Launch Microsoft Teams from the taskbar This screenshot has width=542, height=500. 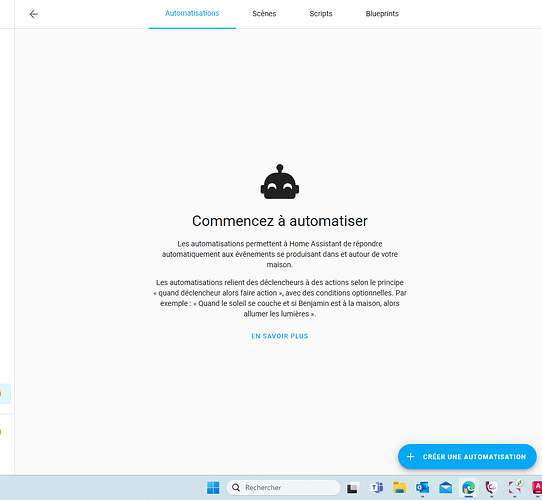point(376,488)
